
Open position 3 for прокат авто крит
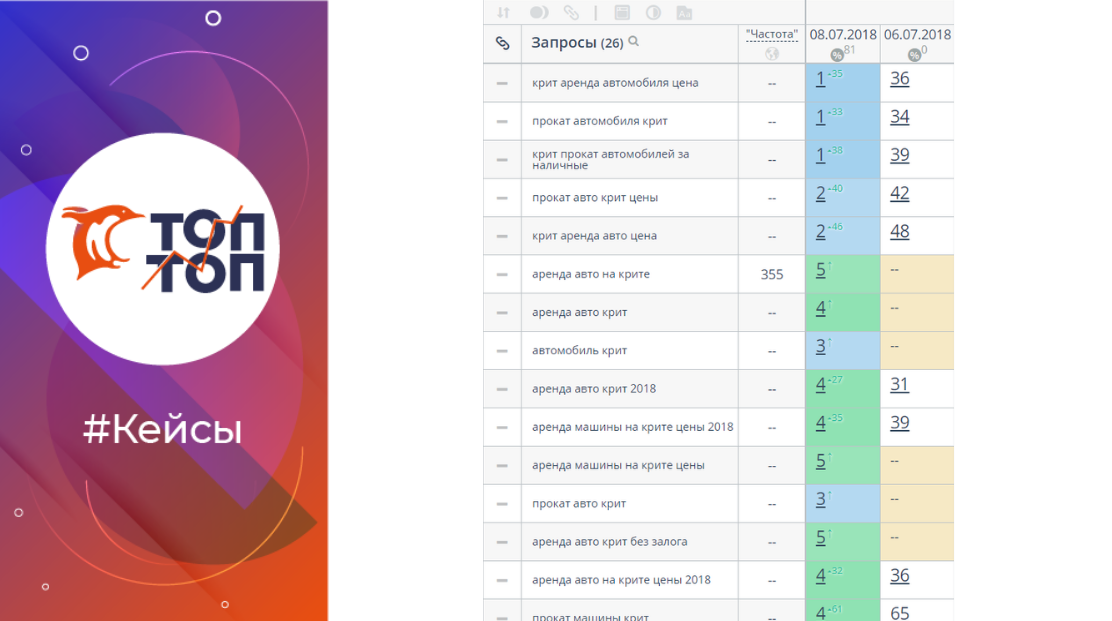coord(821,500)
